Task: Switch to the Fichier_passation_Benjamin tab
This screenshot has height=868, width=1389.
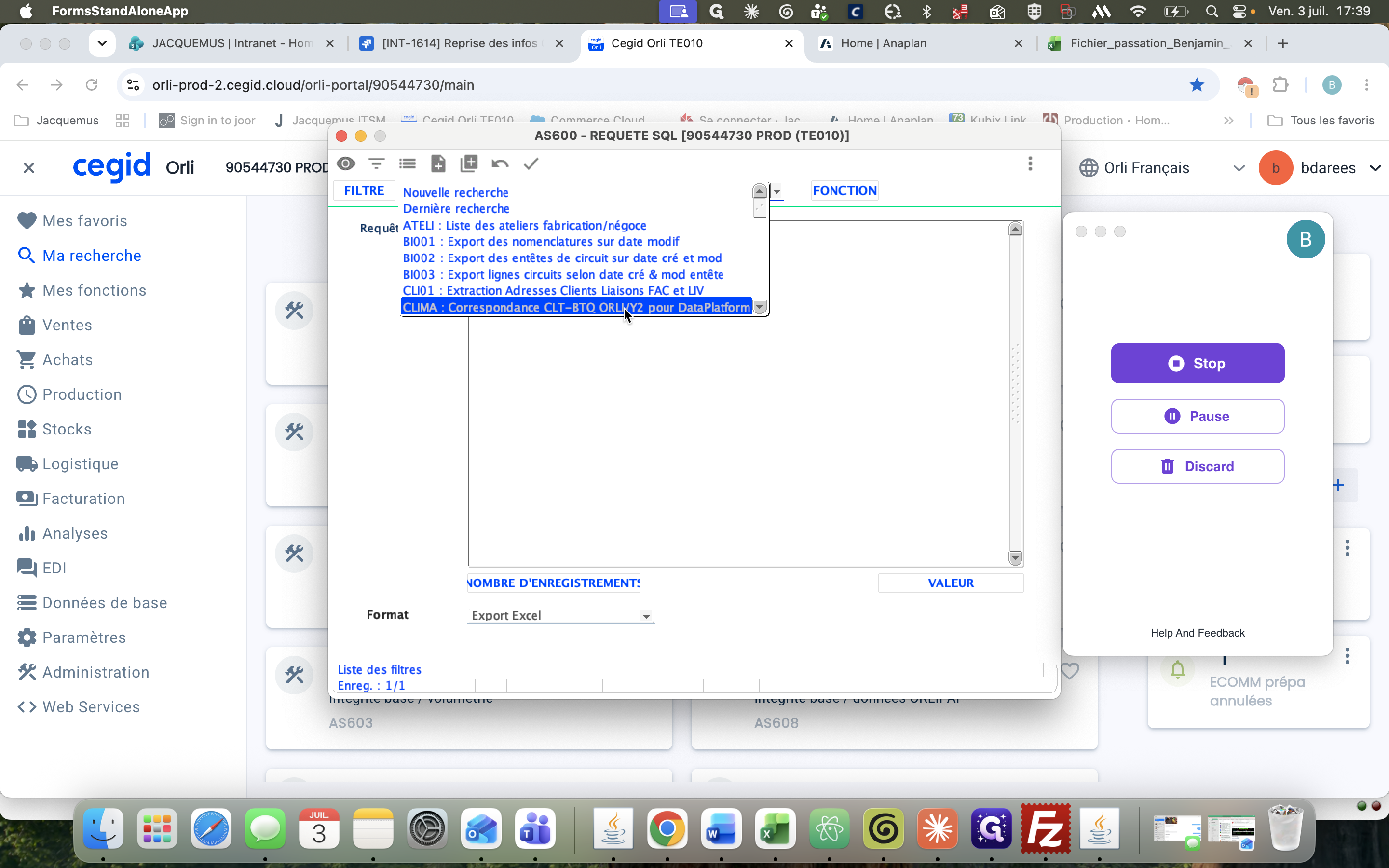Action: (x=1150, y=43)
